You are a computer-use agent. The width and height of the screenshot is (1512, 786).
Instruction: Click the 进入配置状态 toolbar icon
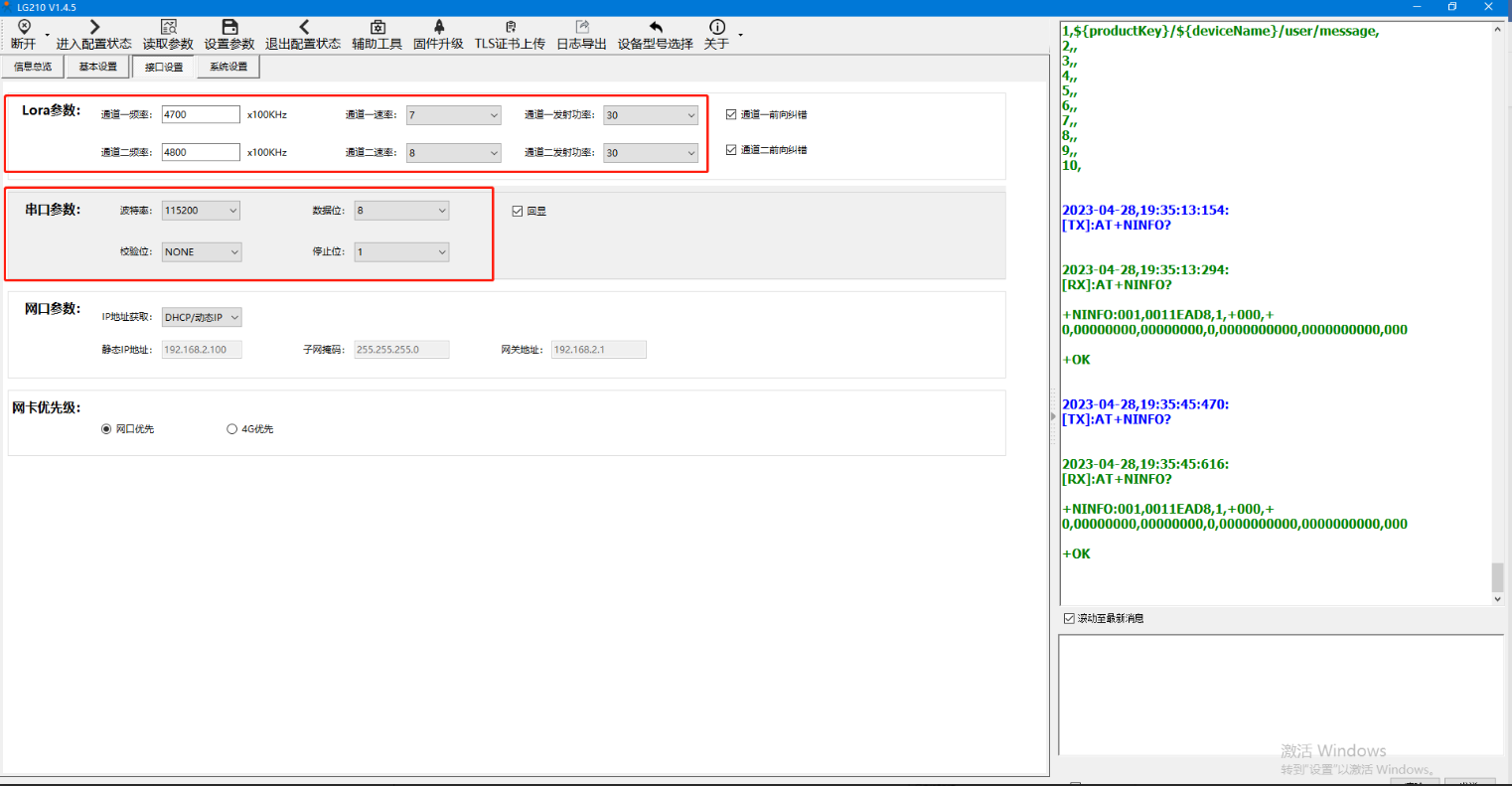click(x=94, y=27)
